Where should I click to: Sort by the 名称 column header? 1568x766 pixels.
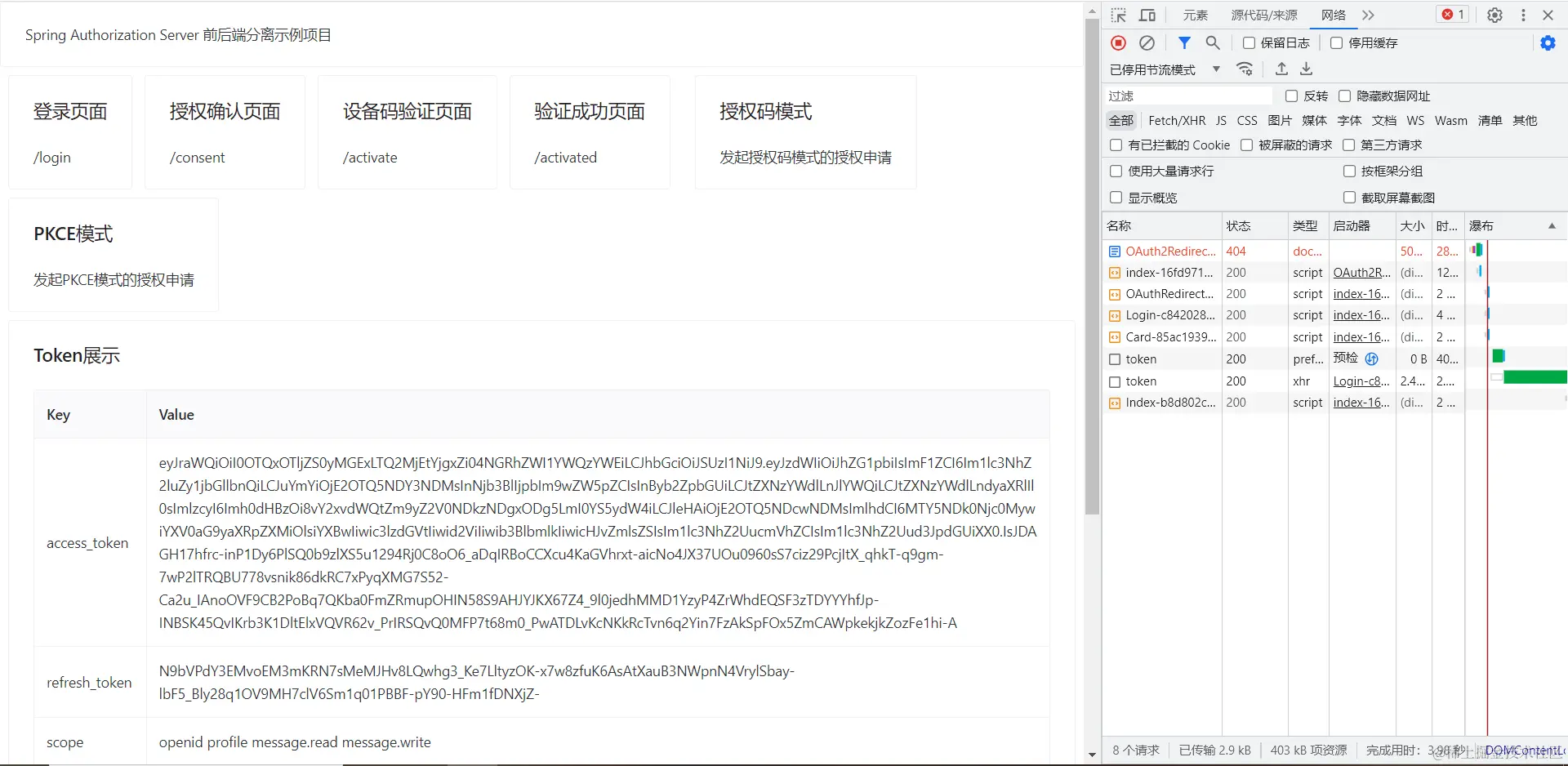(1162, 225)
